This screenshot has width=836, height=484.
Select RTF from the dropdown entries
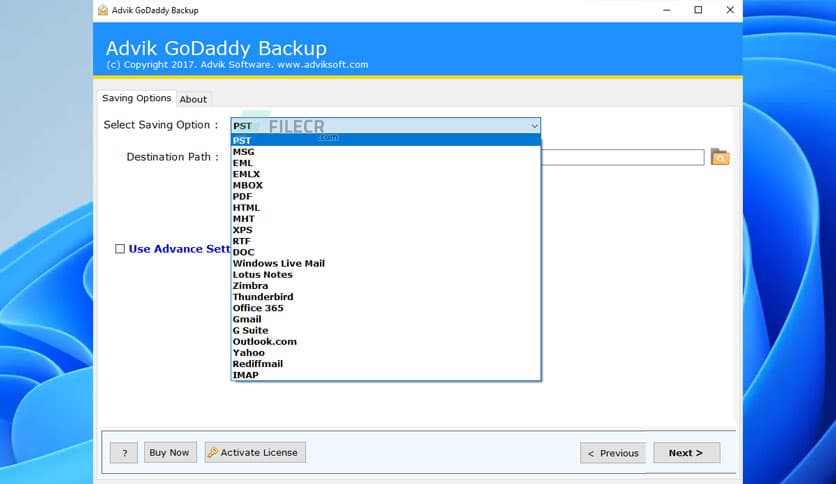point(386,241)
